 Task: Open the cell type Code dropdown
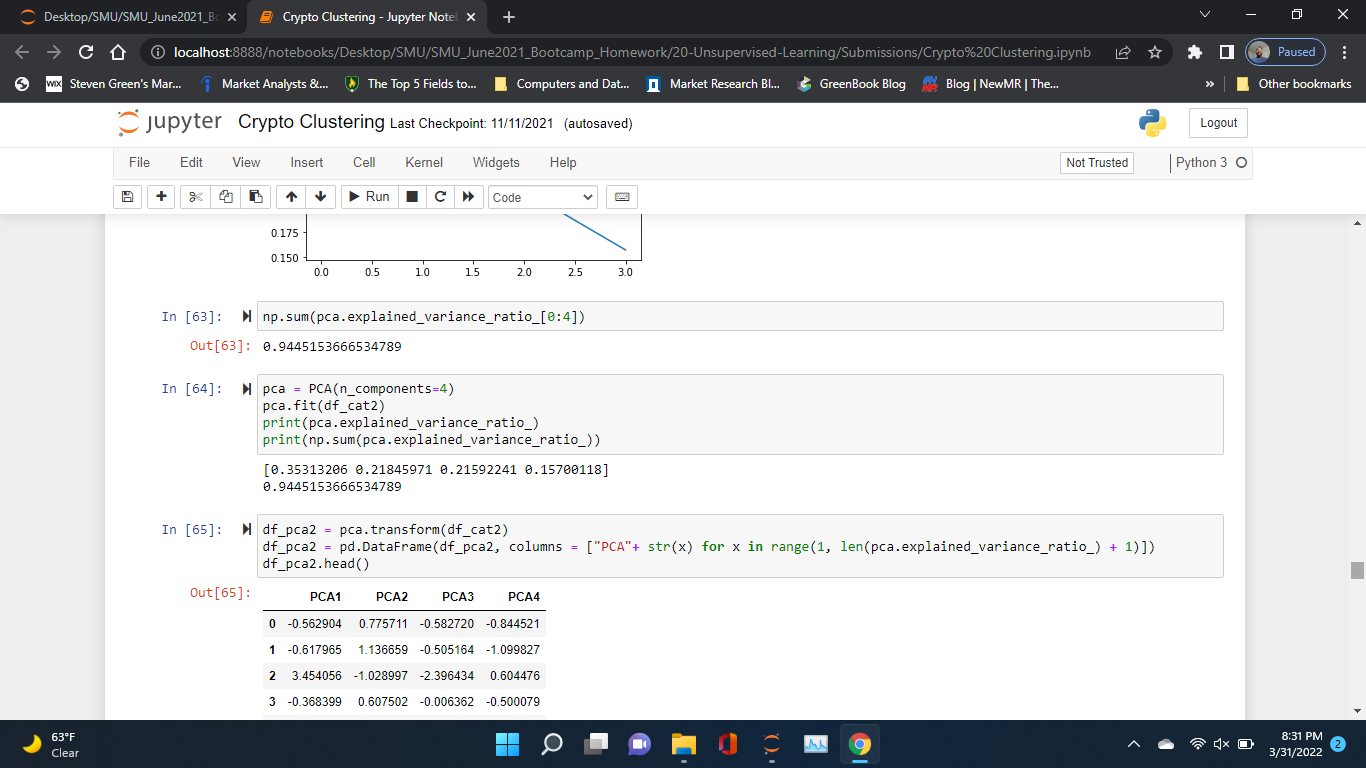[x=543, y=197]
